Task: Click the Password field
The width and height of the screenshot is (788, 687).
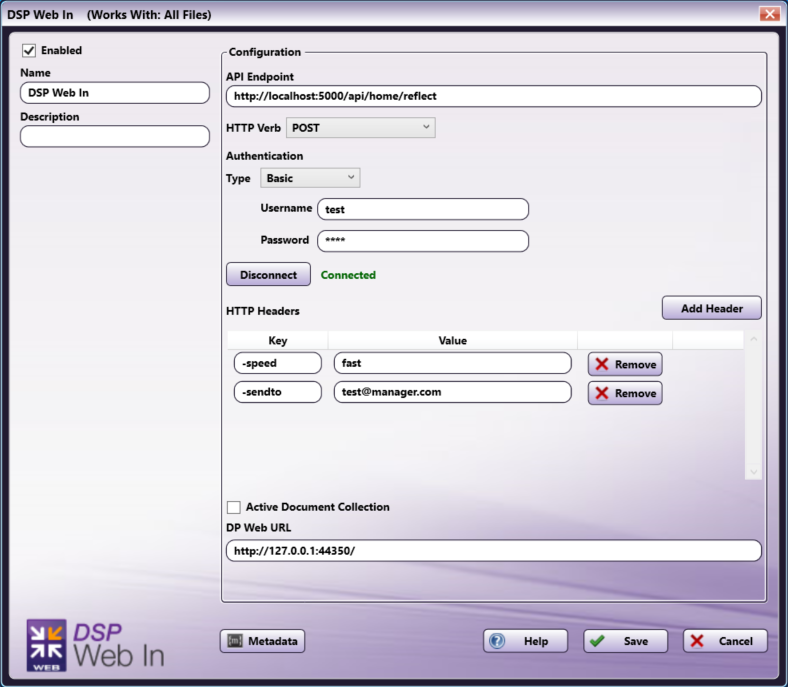Action: click(x=423, y=241)
